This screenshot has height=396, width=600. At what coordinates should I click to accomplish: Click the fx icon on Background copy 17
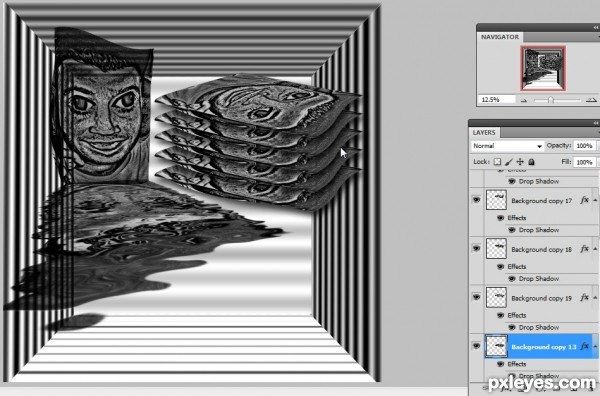[x=584, y=200]
